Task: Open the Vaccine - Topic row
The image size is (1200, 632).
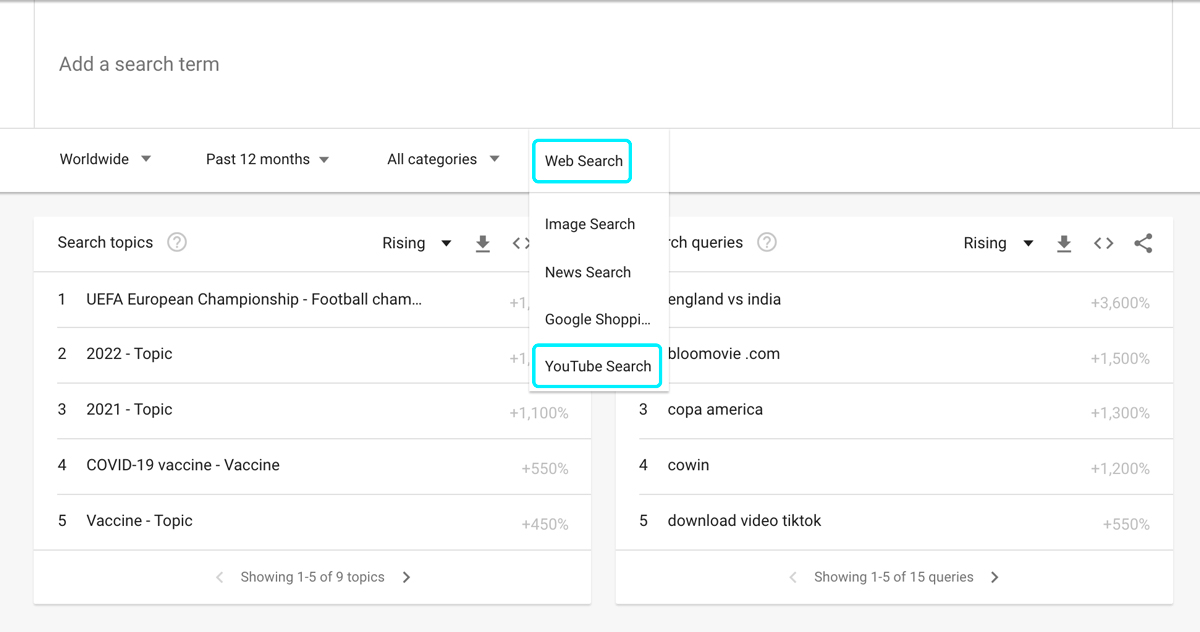Action: click(139, 521)
